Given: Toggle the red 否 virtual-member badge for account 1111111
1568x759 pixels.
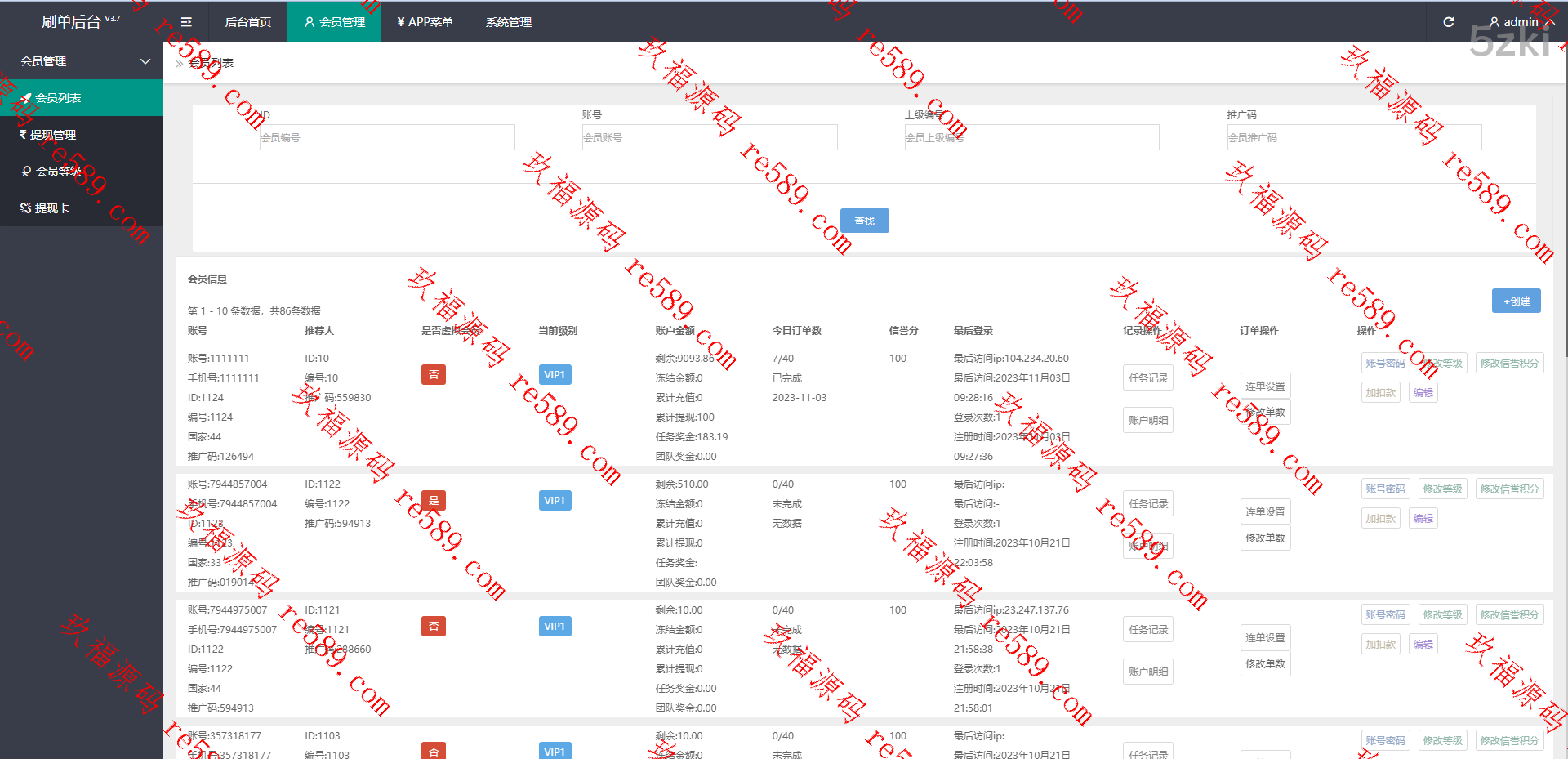Looking at the screenshot, I should pyautogui.click(x=434, y=375).
